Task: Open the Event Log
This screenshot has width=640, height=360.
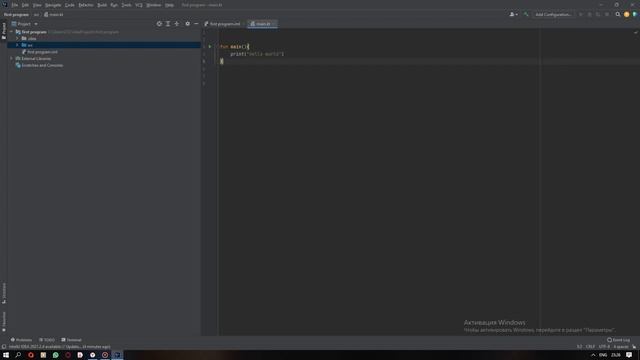Action: (x=618, y=340)
